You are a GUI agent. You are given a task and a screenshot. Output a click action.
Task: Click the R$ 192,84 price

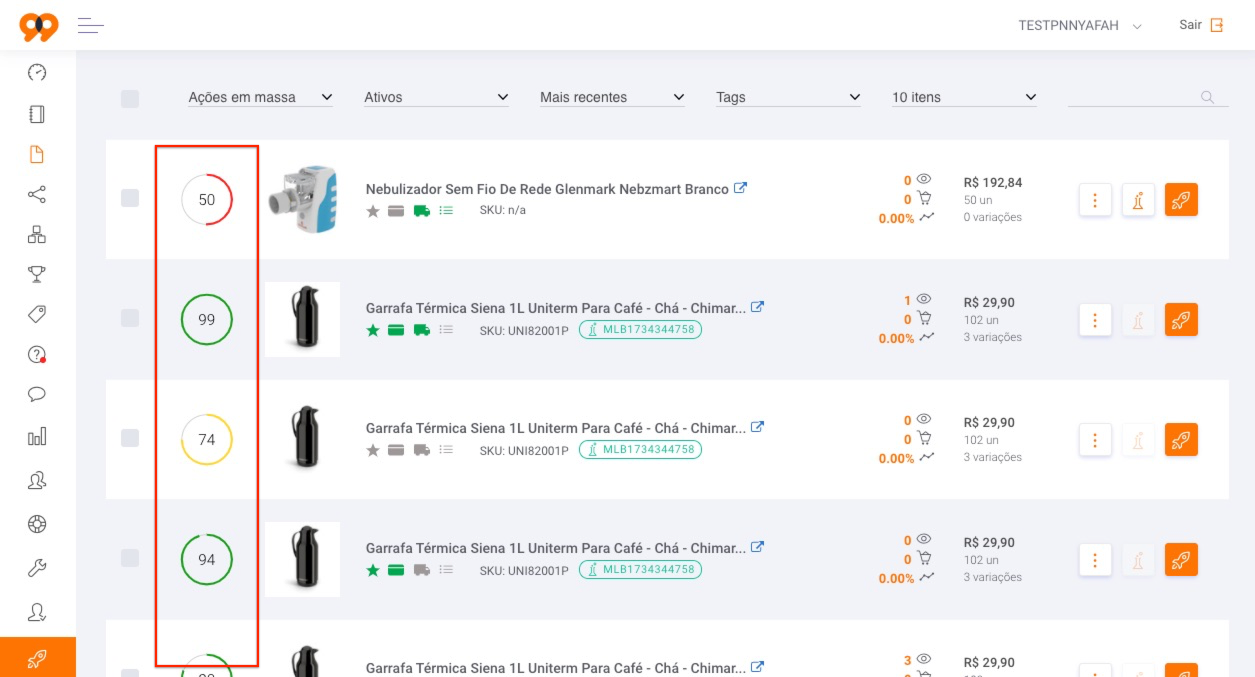point(993,182)
